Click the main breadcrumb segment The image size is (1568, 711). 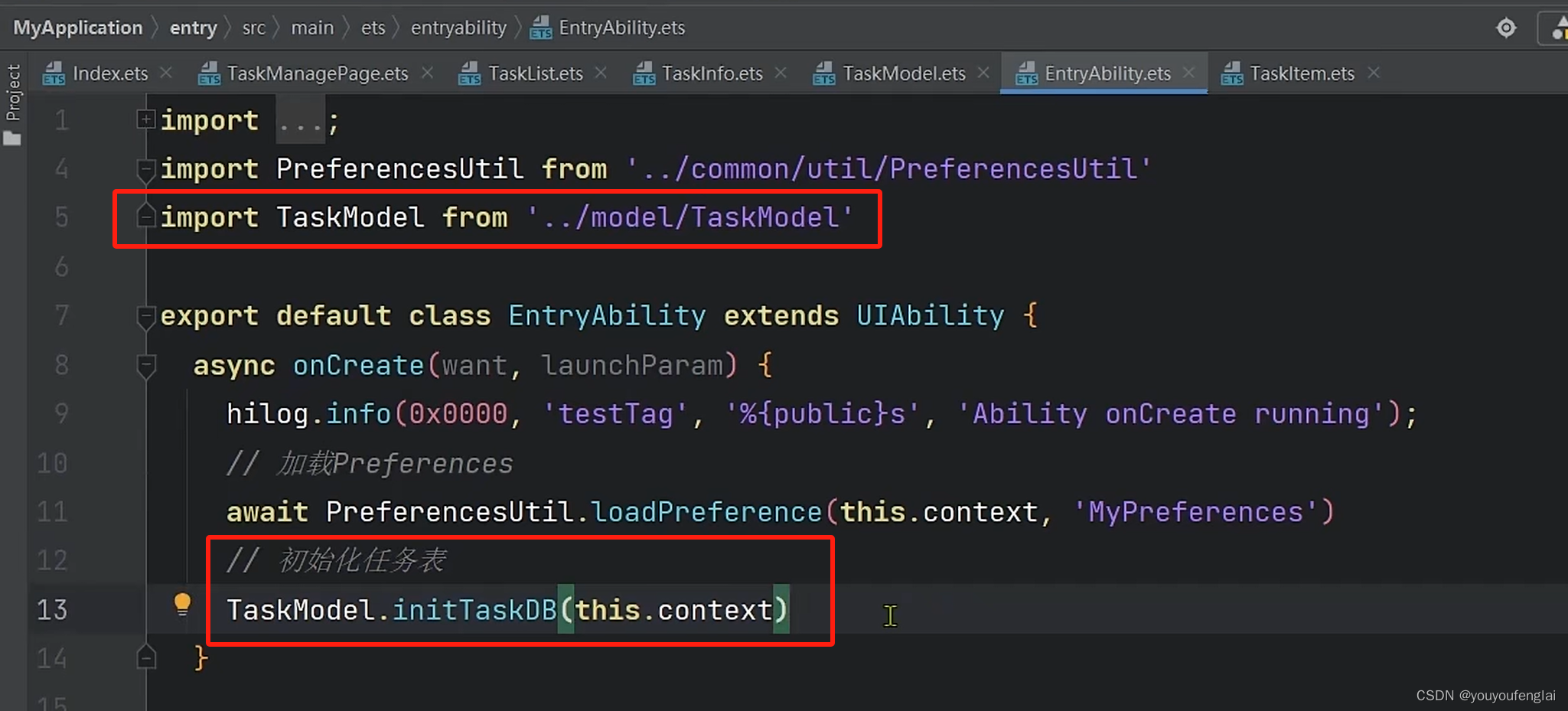[x=312, y=28]
